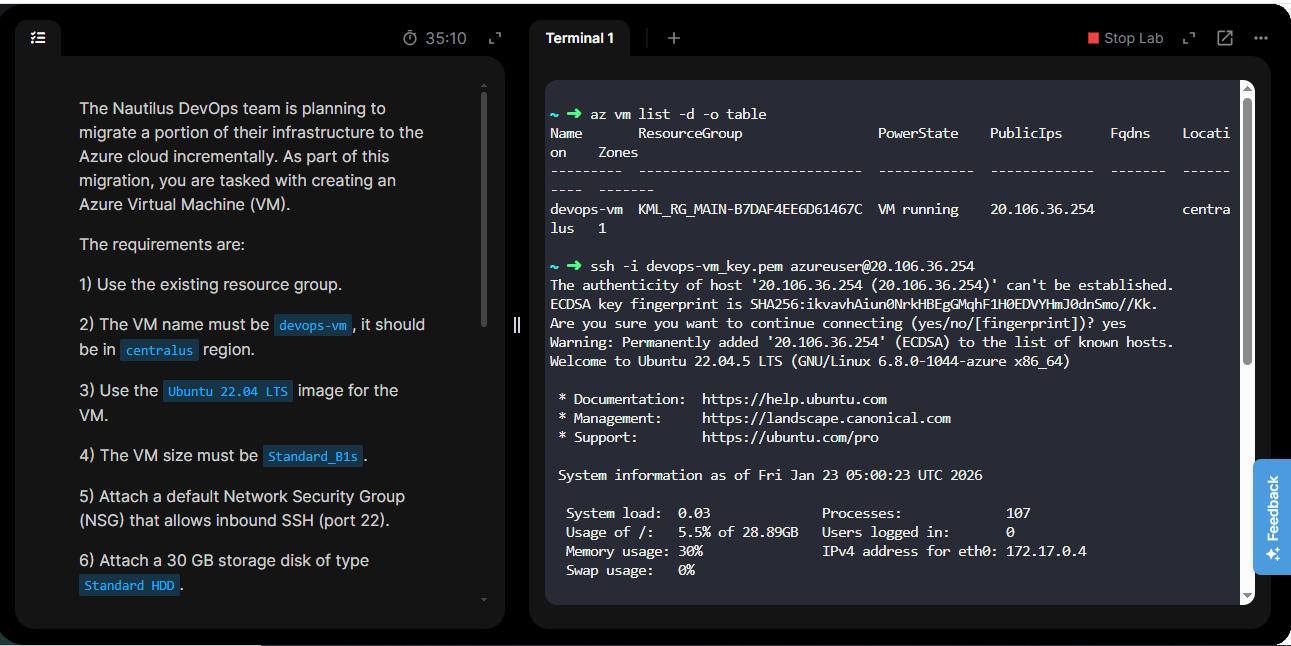Screen dimensions: 1291x646
Task: Open the task list icon tab
Action: (38, 38)
